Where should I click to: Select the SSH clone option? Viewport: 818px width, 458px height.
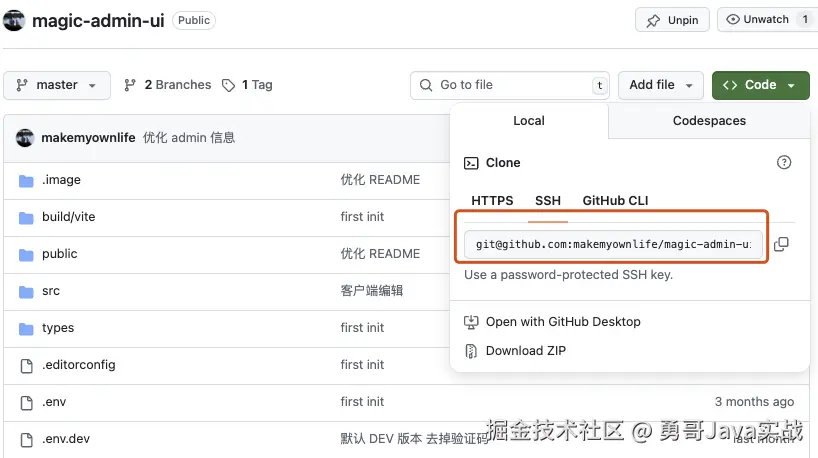point(548,201)
